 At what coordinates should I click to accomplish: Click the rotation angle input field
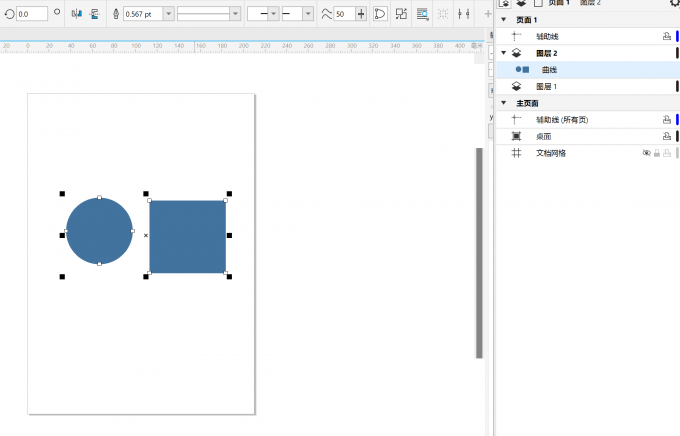tap(31, 14)
